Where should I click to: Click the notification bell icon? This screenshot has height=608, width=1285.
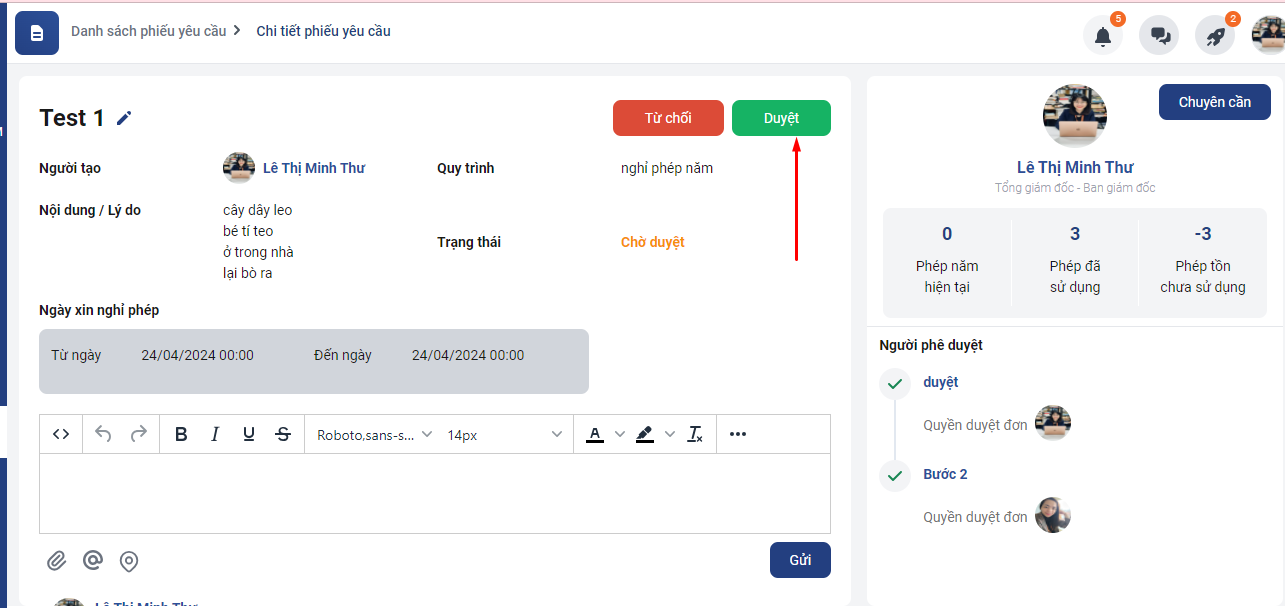point(1102,36)
